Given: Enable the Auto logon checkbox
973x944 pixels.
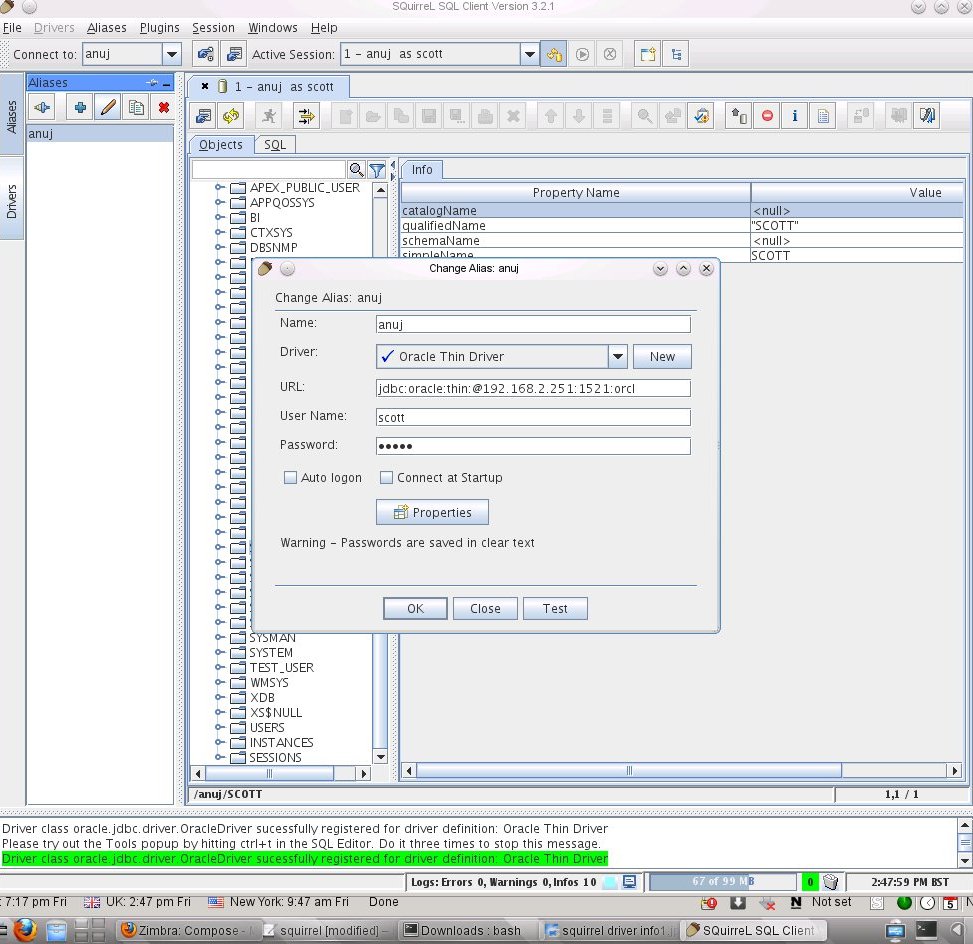Looking at the screenshot, I should click(x=290, y=477).
